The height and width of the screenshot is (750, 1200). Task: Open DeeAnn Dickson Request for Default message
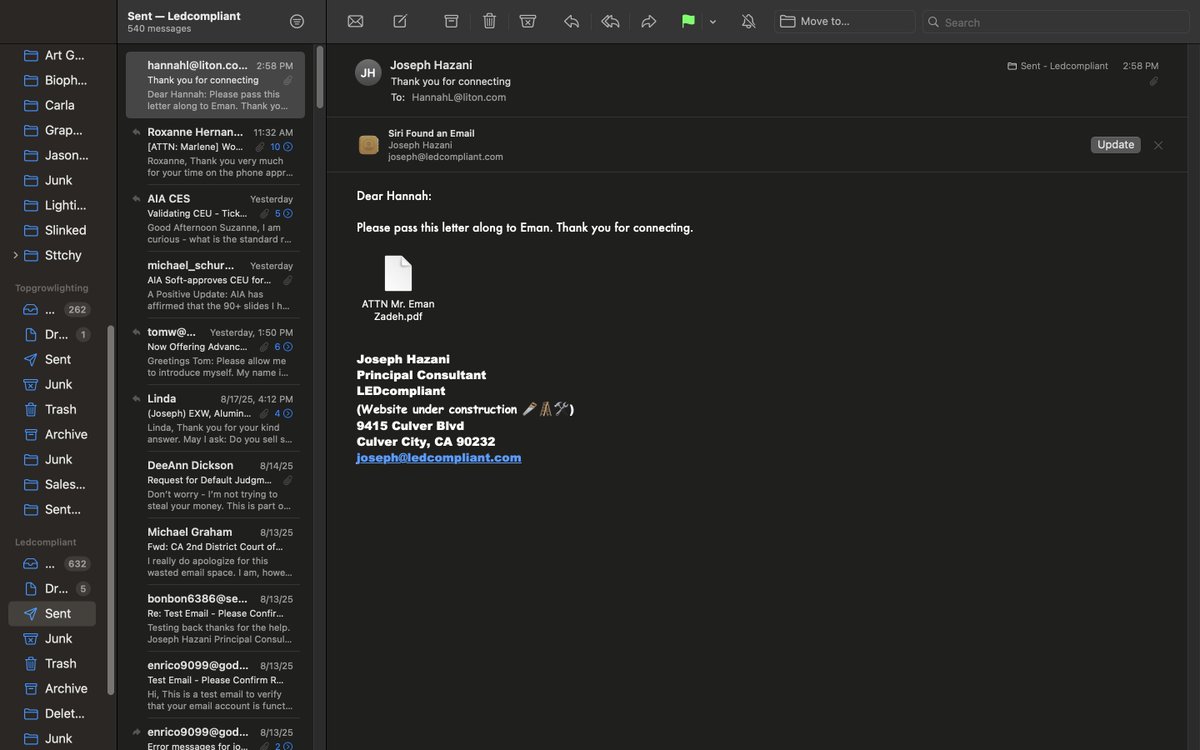[215, 485]
